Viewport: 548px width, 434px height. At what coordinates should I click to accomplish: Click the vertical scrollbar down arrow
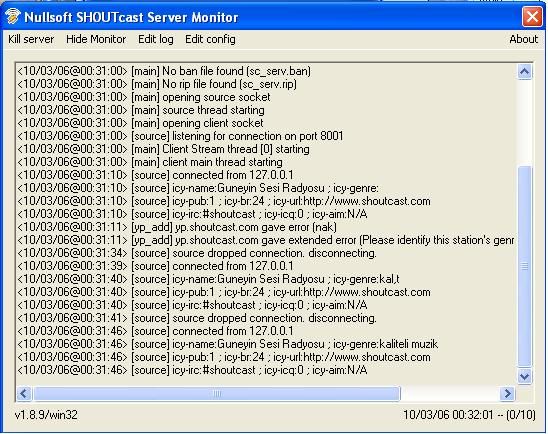524,376
